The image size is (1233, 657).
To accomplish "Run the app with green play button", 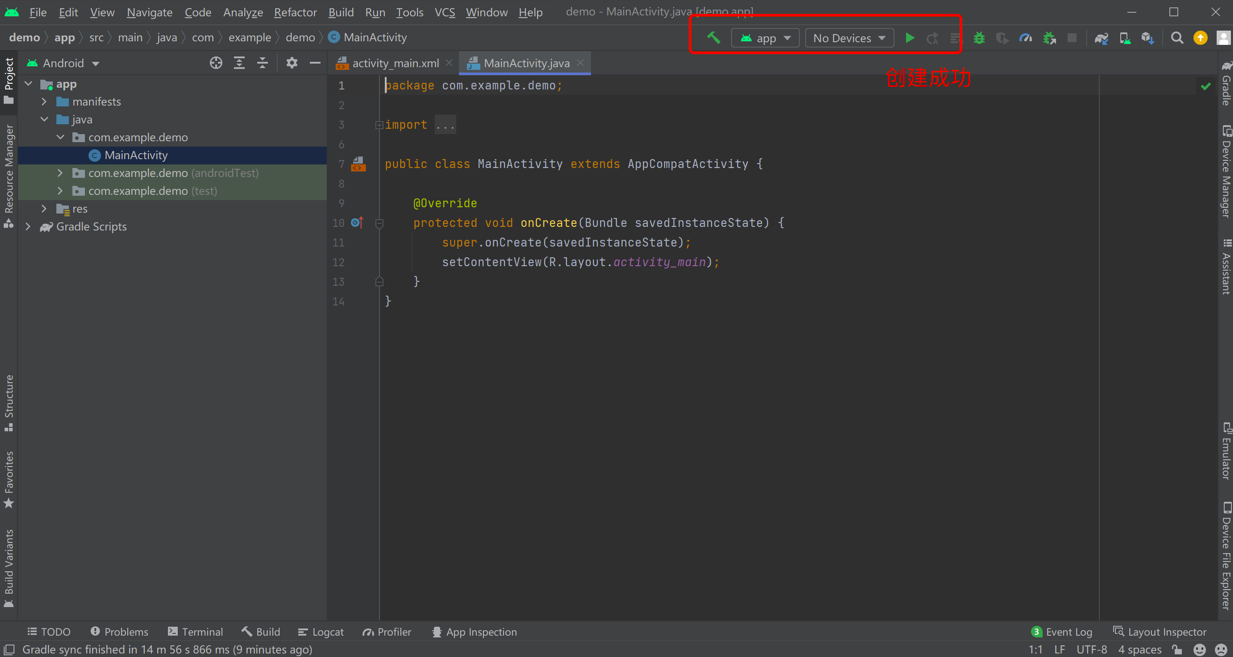I will [x=909, y=38].
